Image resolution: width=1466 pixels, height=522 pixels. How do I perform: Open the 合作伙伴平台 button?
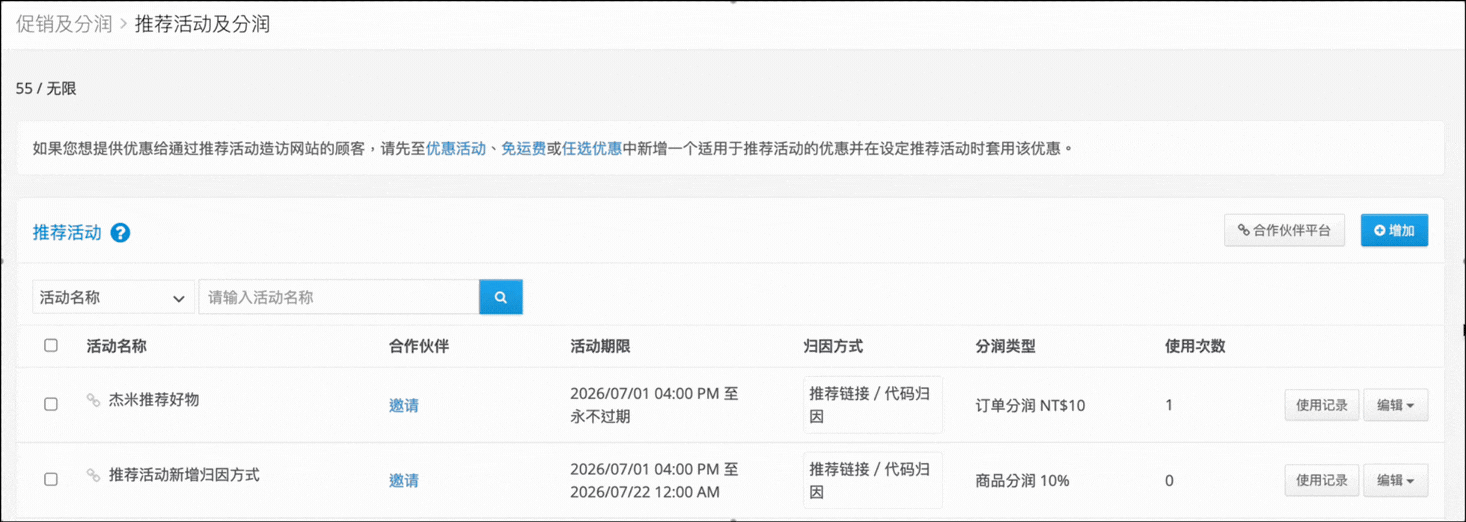click(1284, 230)
